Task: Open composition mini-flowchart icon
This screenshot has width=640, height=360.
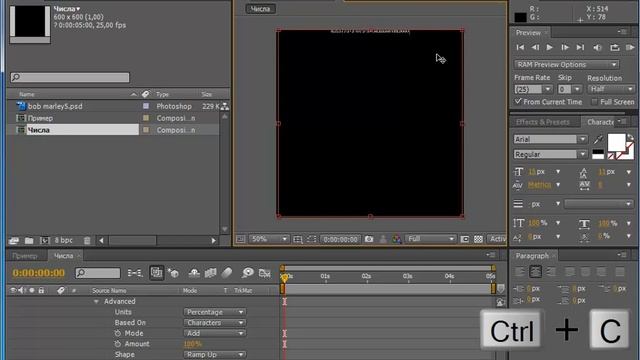Action: [x=135, y=273]
